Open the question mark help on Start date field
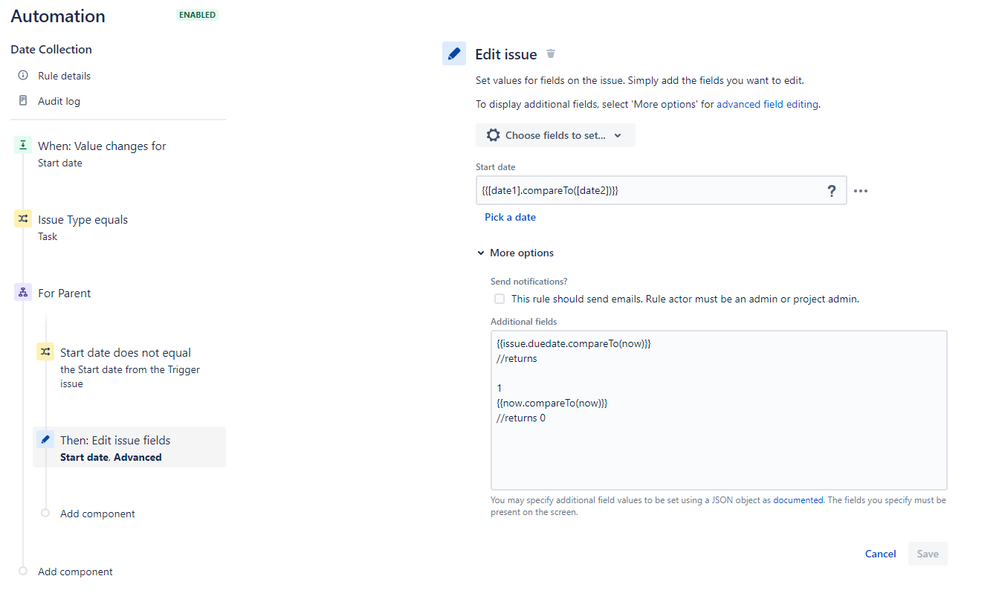Screen dimensions: 999x593 [831, 190]
